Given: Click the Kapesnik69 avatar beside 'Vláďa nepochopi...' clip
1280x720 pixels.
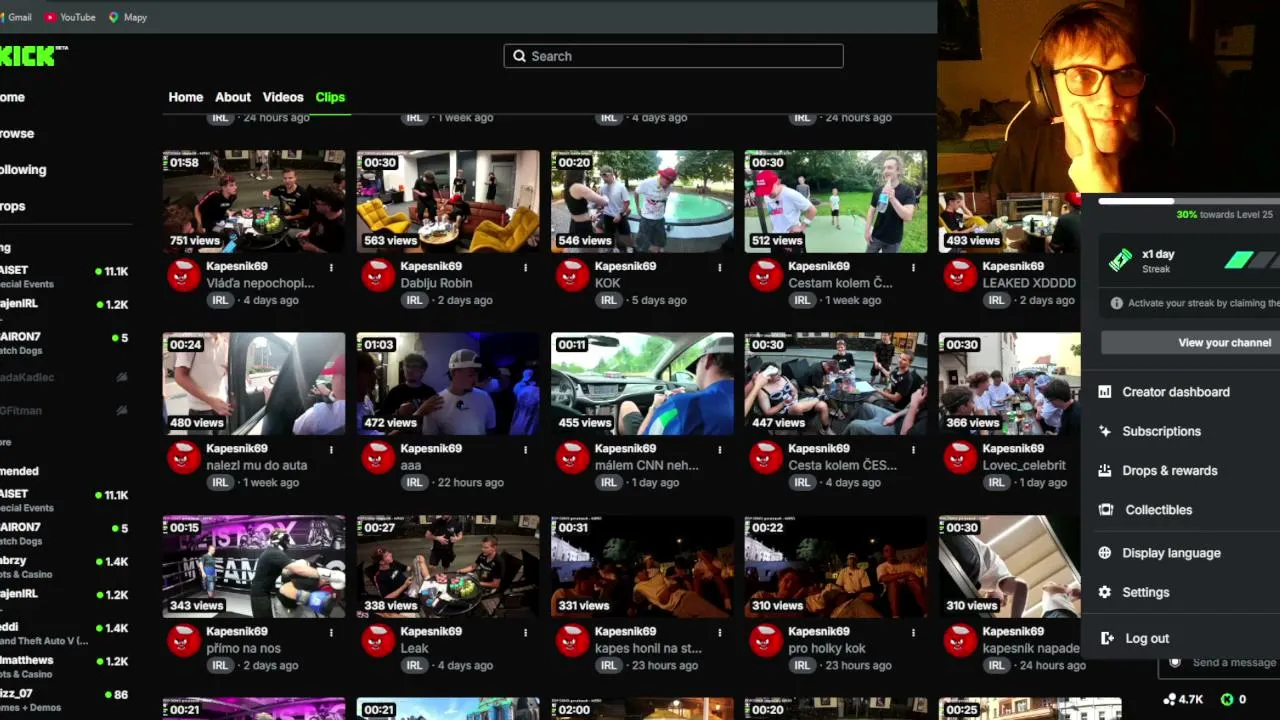Looking at the screenshot, I should pos(184,275).
